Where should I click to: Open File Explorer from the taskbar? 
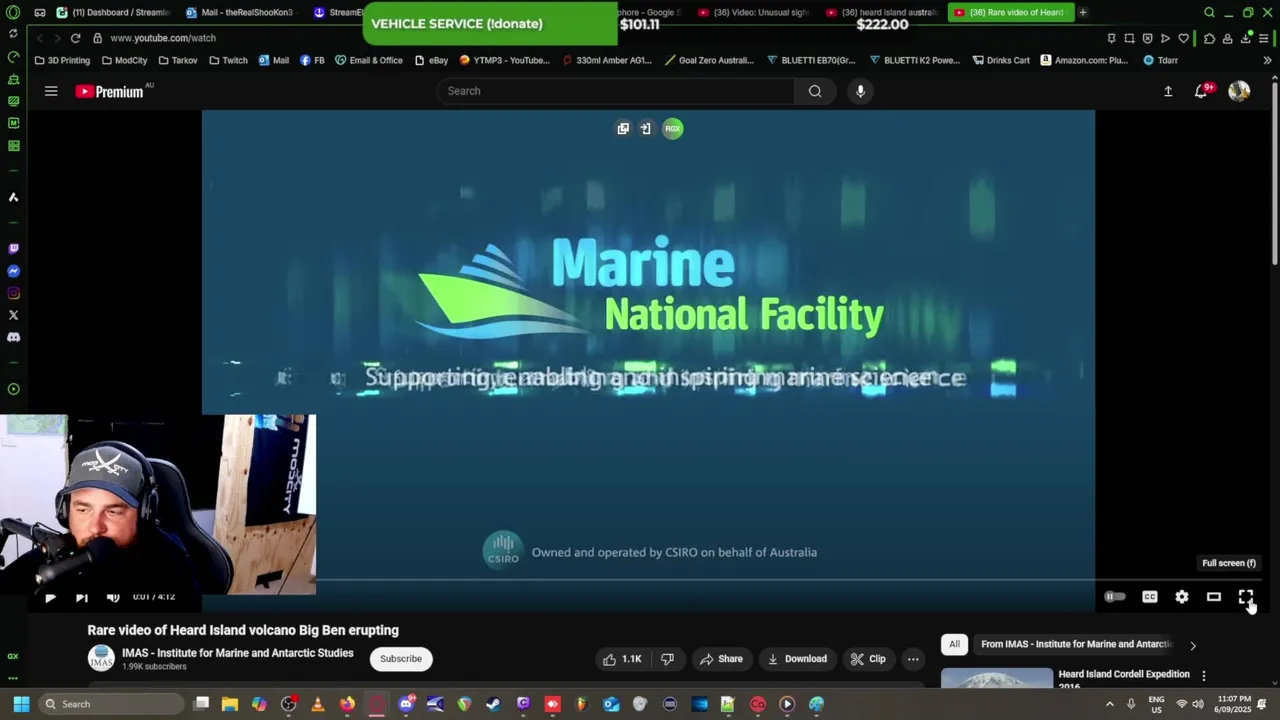click(230, 704)
